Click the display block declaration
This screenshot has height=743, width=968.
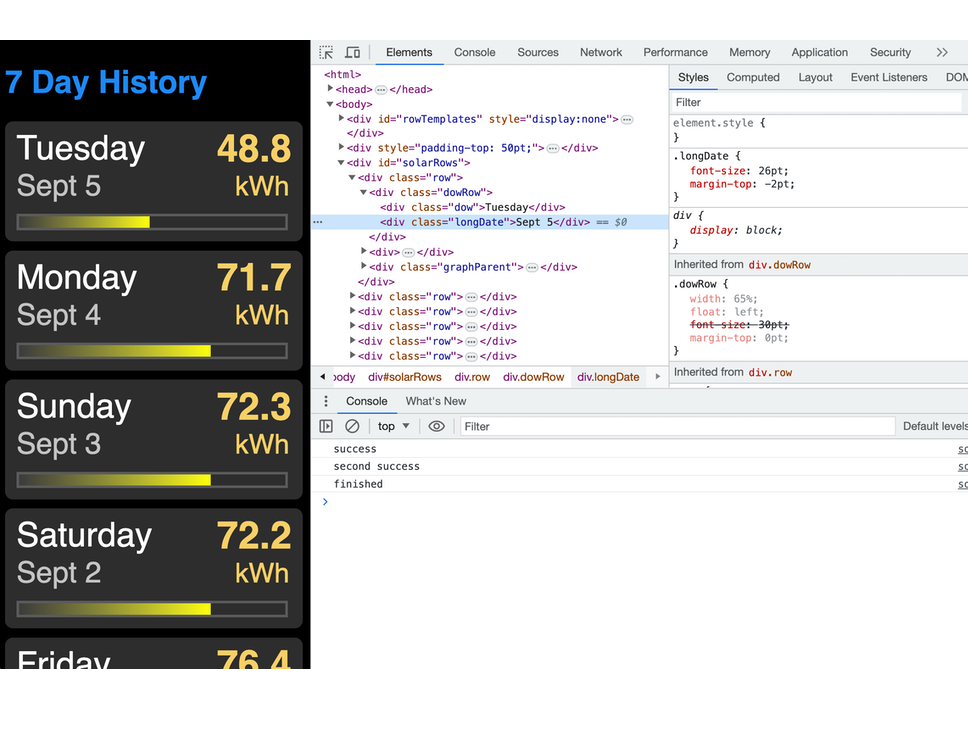click(x=736, y=230)
